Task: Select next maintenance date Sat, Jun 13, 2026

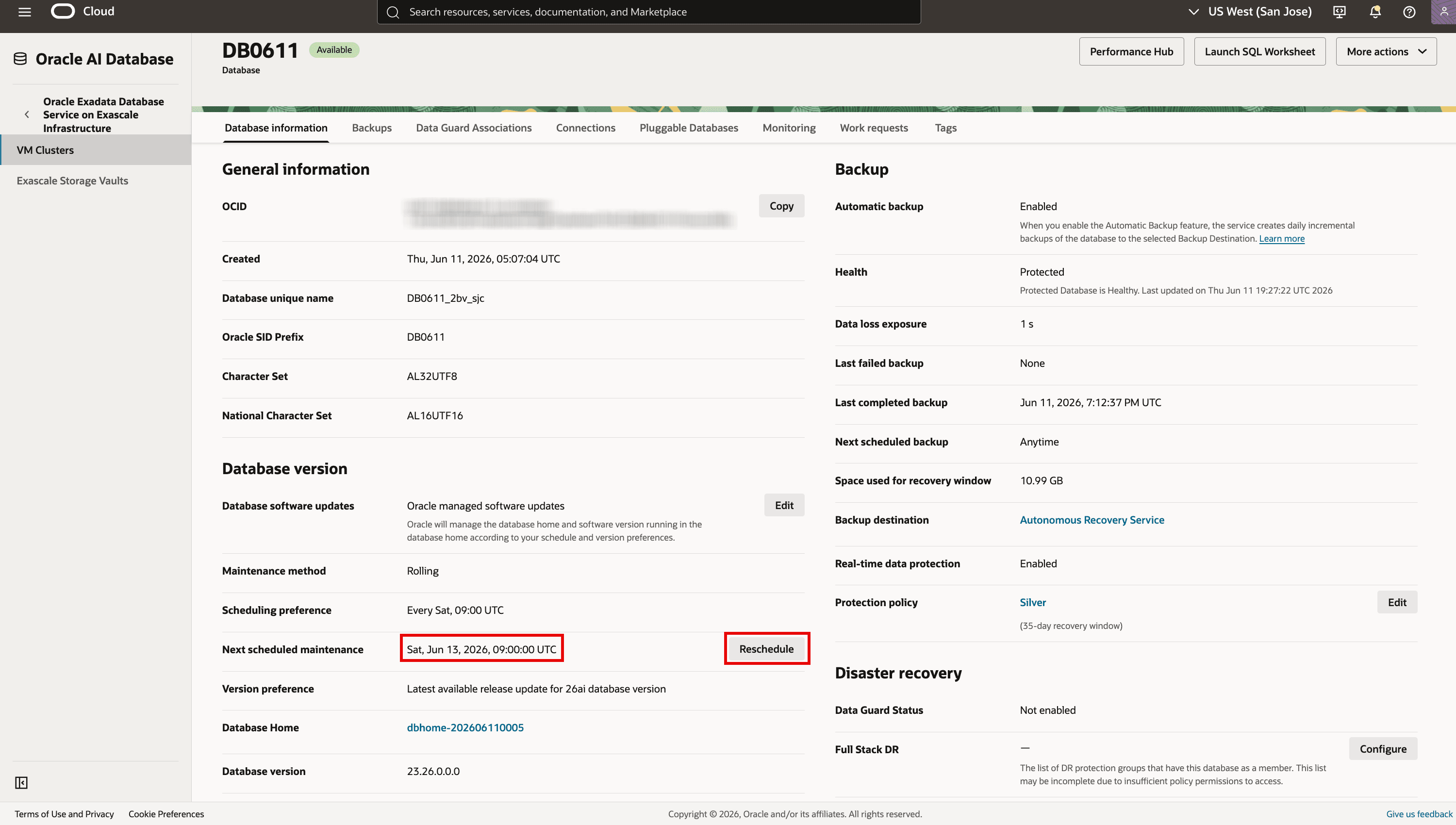Action: (481, 649)
